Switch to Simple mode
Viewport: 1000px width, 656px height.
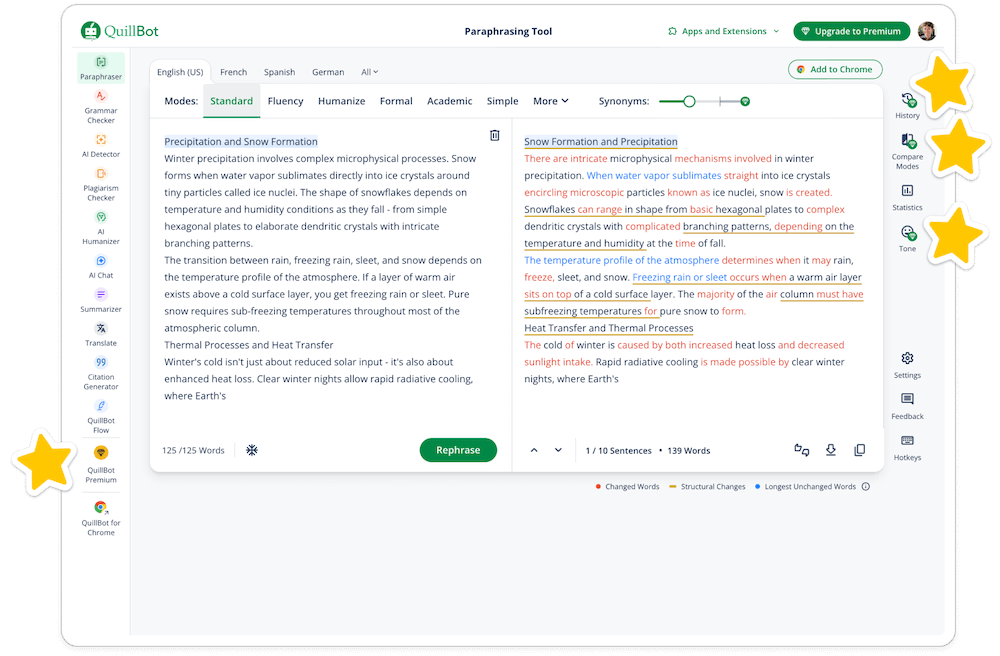click(503, 101)
